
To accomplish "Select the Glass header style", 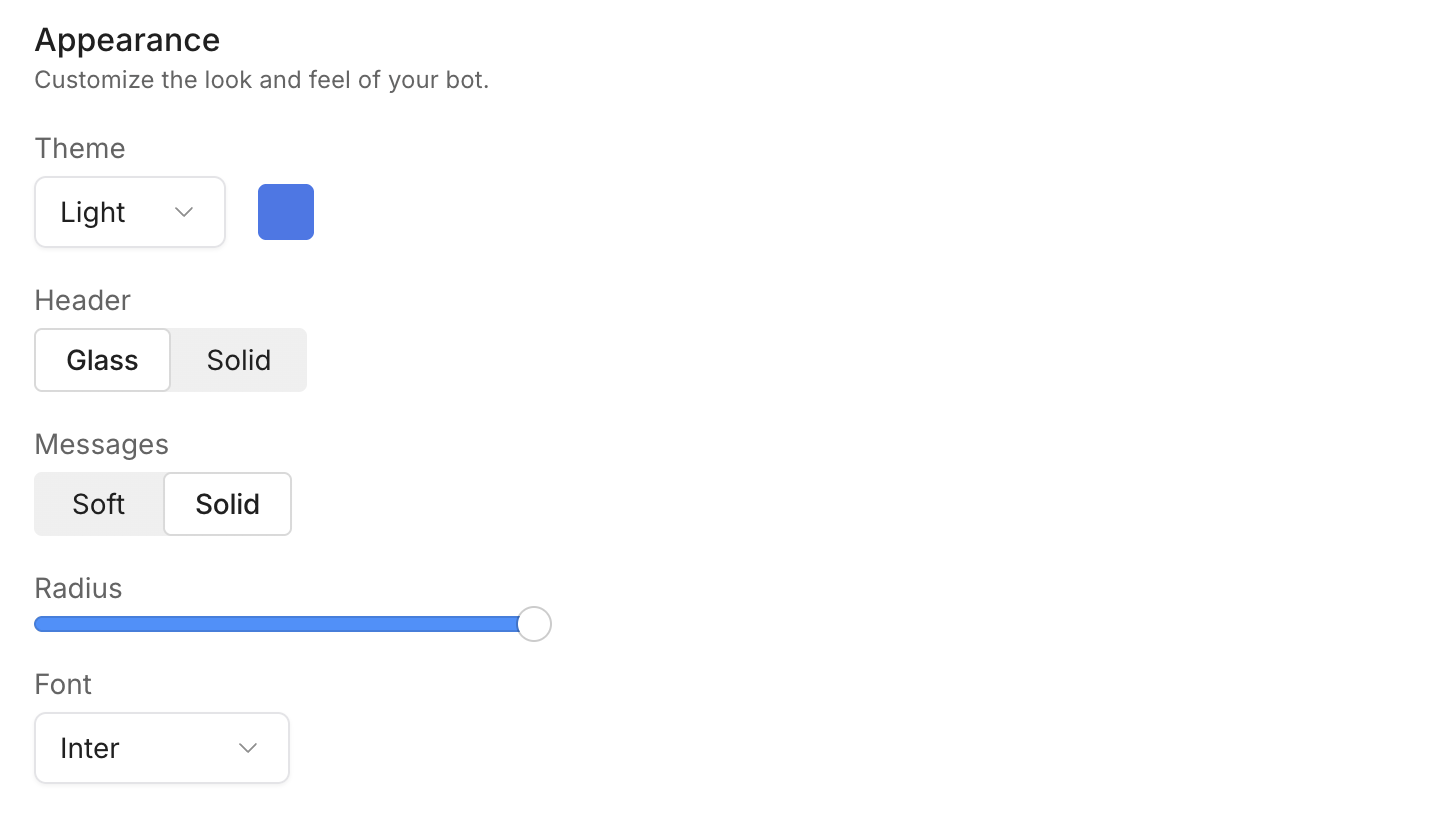I will point(103,360).
